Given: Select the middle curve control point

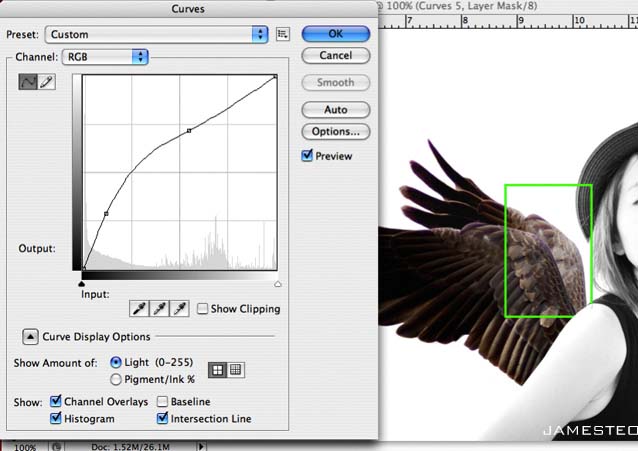Looking at the screenshot, I should coord(189,131).
